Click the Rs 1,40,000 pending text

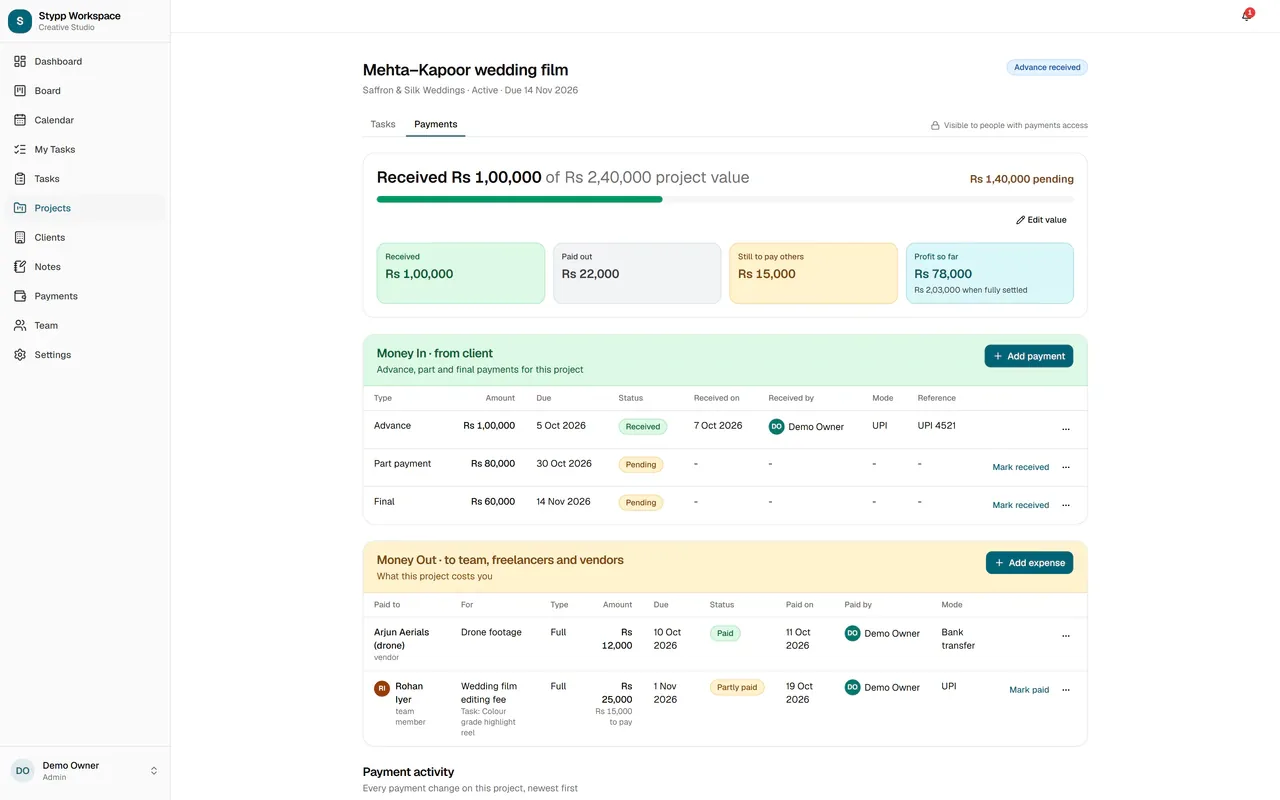click(1022, 179)
